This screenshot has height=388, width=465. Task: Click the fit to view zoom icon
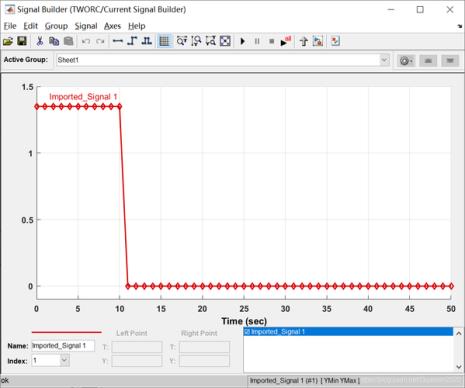226,41
